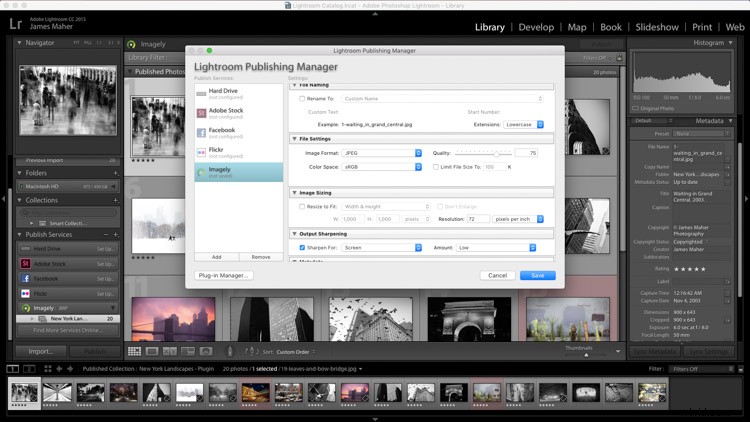Add publish service with plus icon
750x422 pixels.
[x=116, y=235]
